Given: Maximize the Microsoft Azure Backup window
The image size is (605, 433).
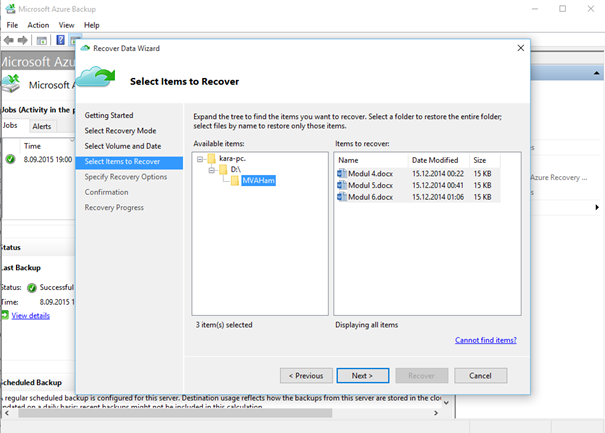Looking at the screenshot, I should pyautogui.click(x=563, y=8).
